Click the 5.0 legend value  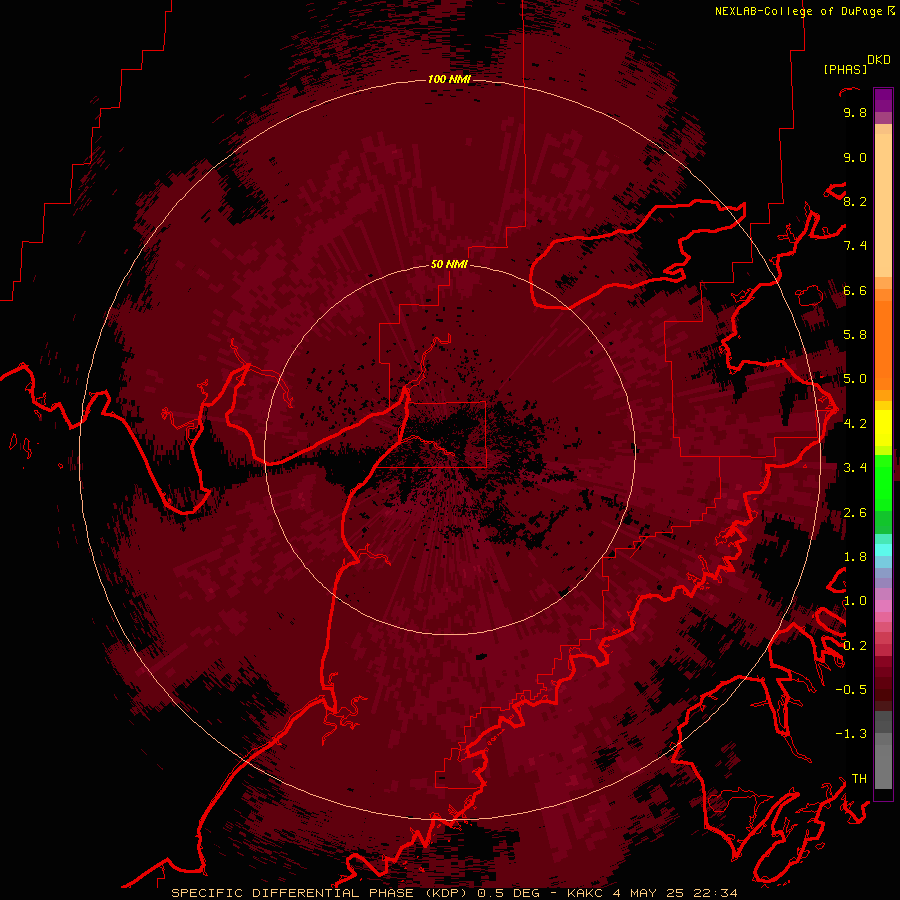(x=855, y=379)
